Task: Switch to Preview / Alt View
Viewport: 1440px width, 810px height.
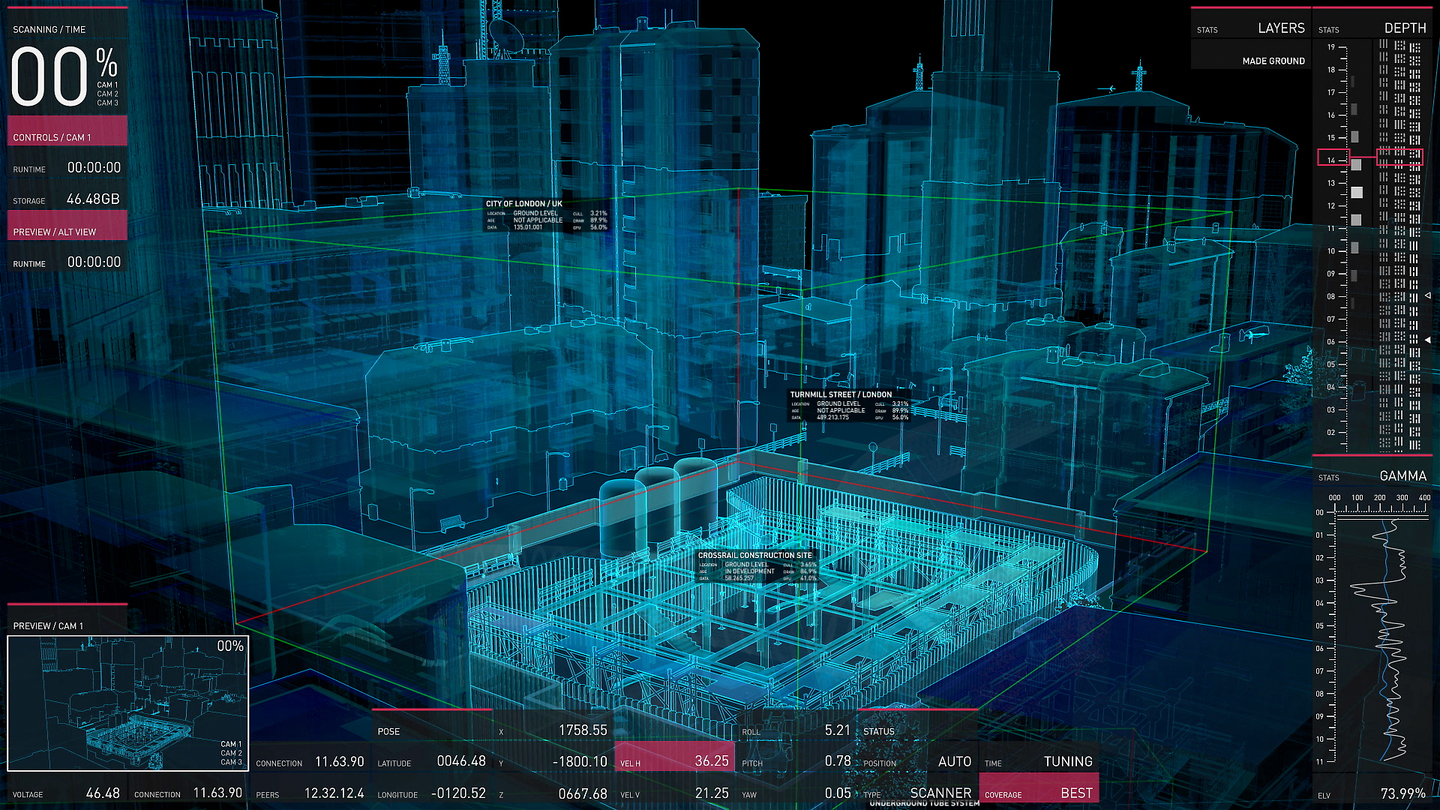Action: (x=68, y=225)
